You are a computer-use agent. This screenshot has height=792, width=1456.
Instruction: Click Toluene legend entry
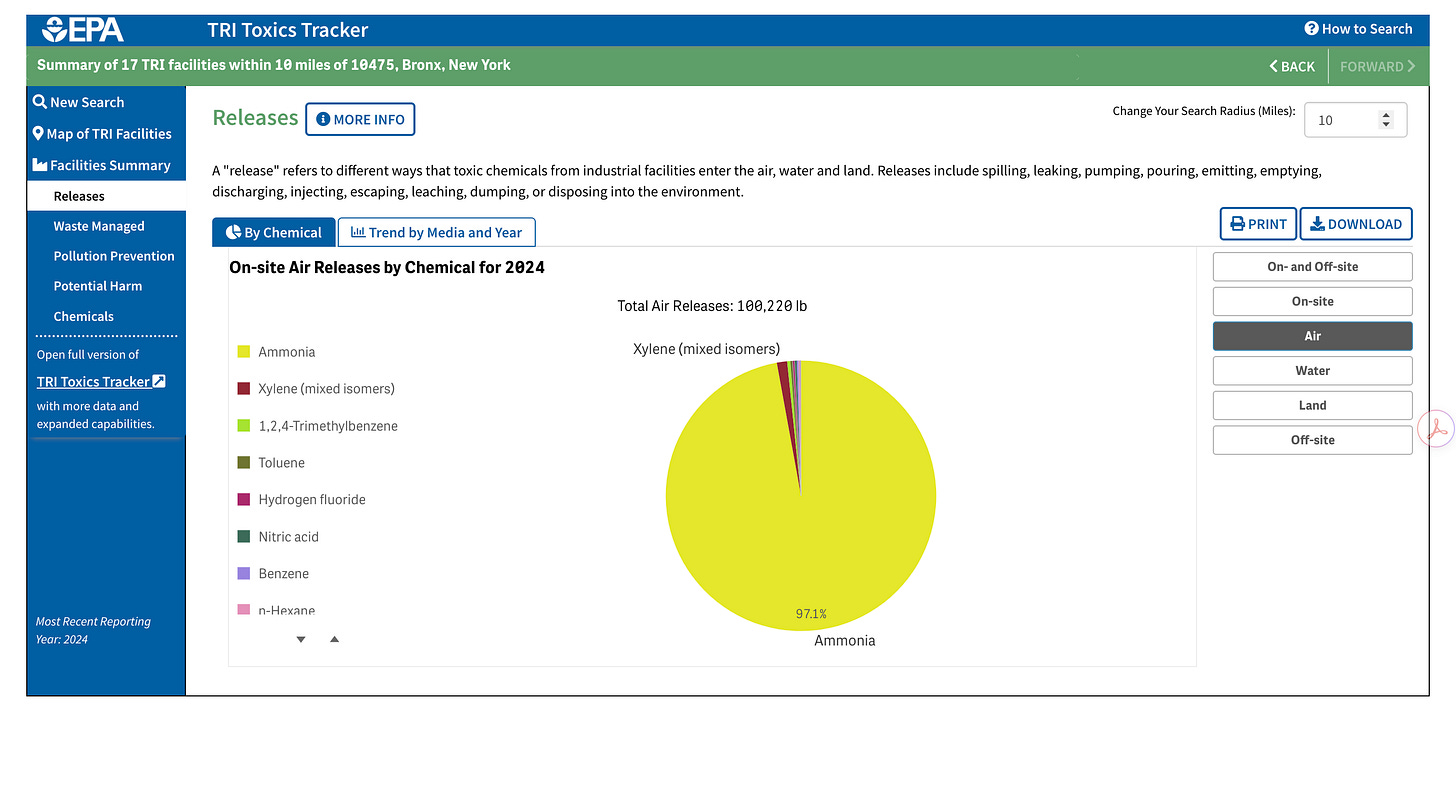tap(271, 463)
